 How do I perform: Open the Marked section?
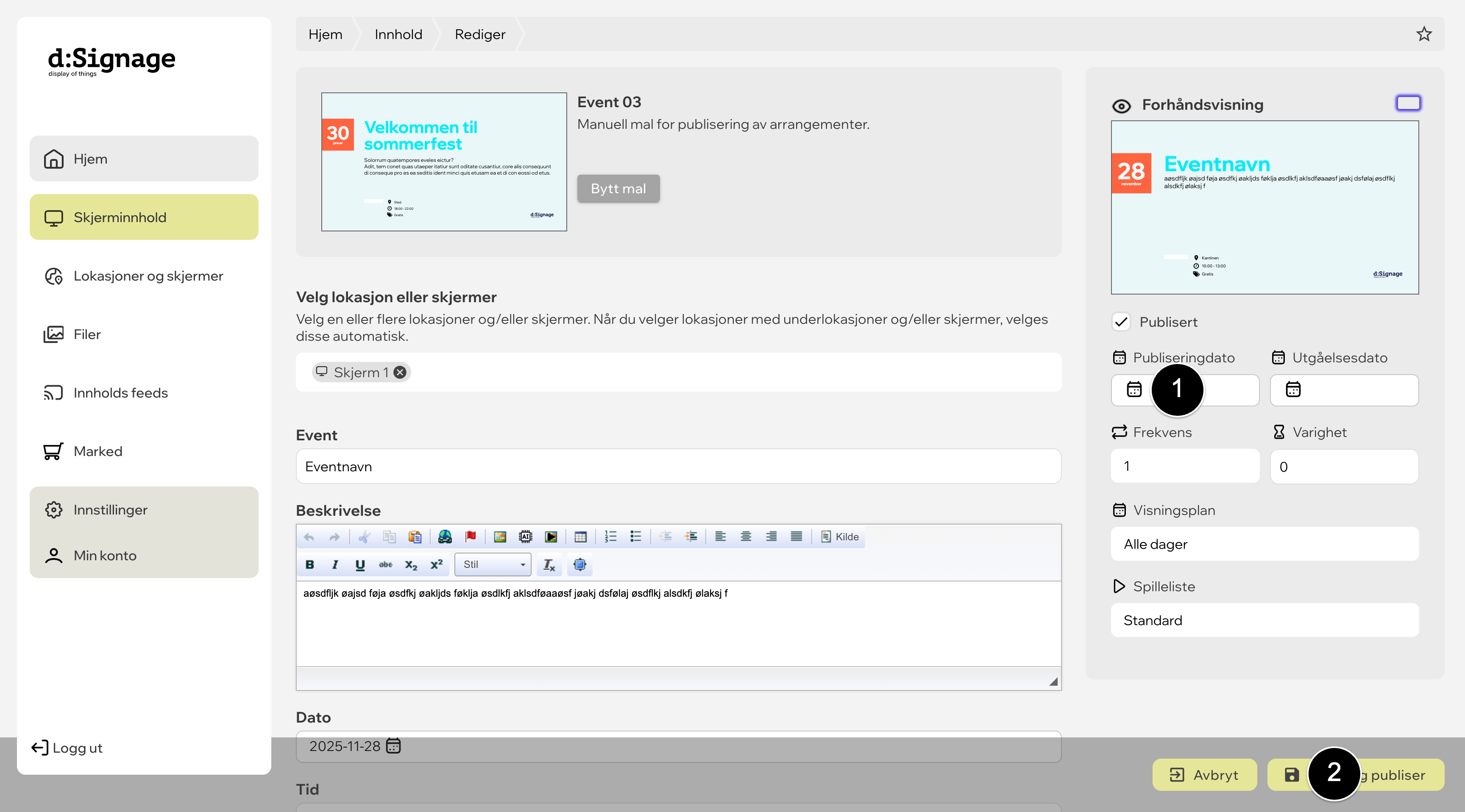tap(144, 451)
